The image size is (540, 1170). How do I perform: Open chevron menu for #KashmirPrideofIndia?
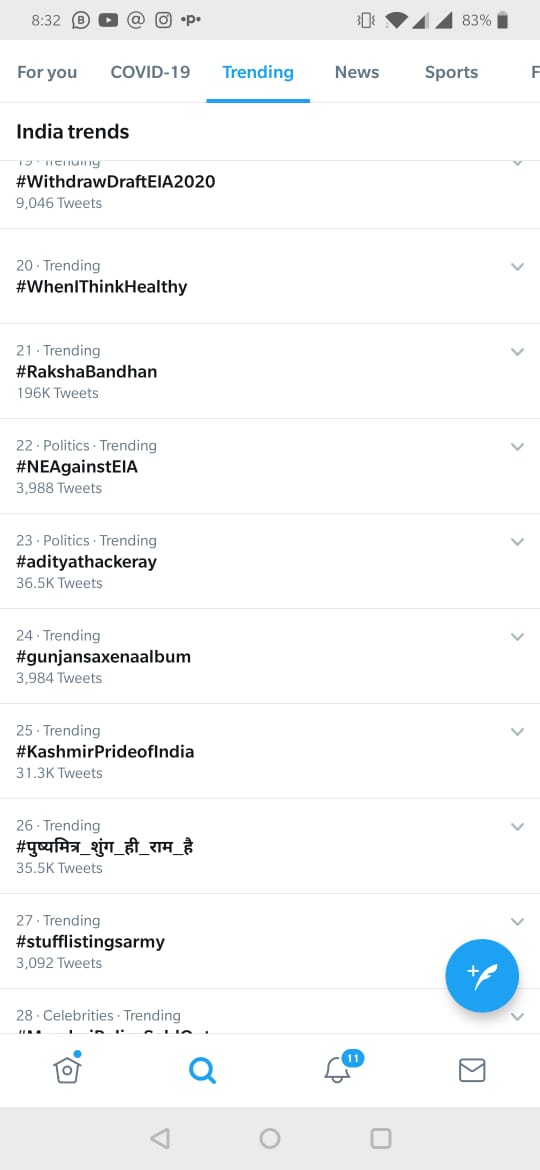(x=517, y=732)
